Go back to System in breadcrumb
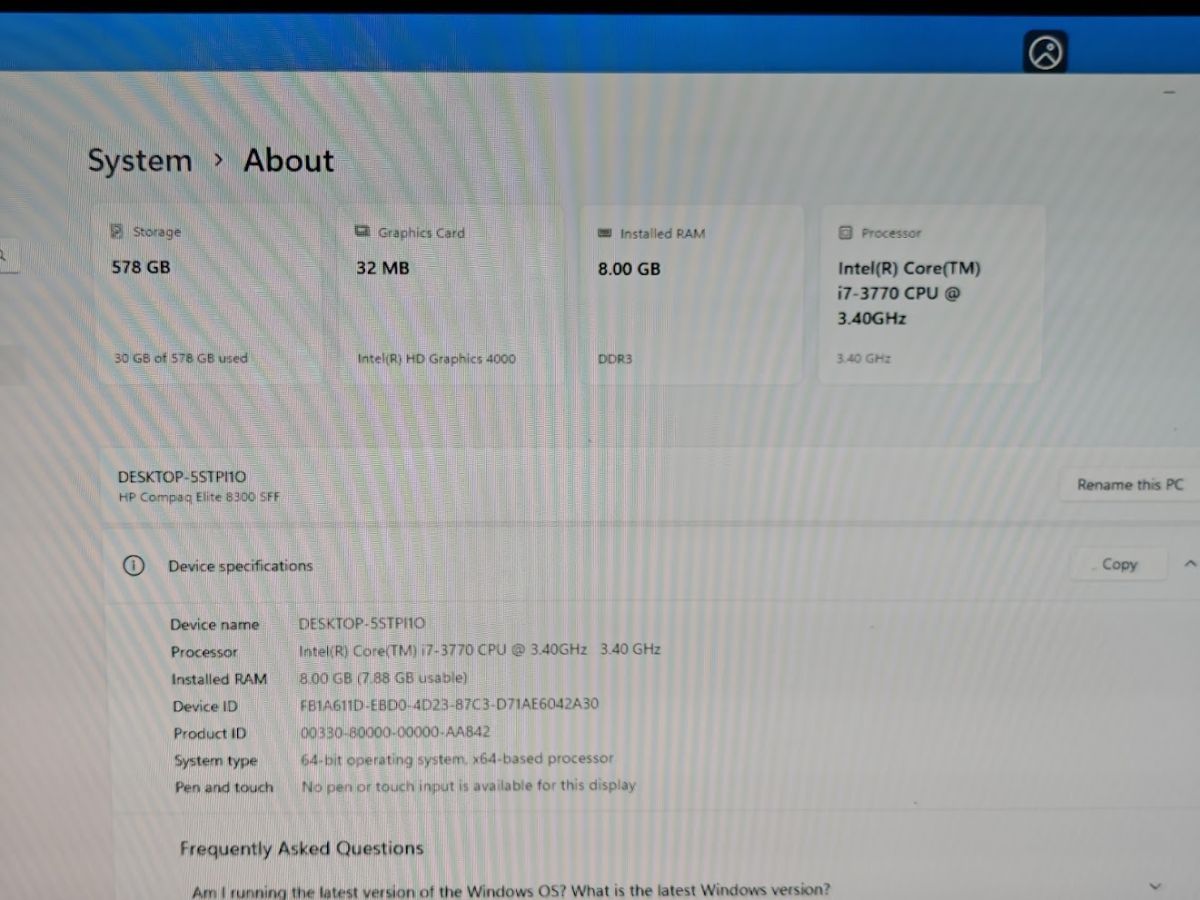 tap(139, 161)
